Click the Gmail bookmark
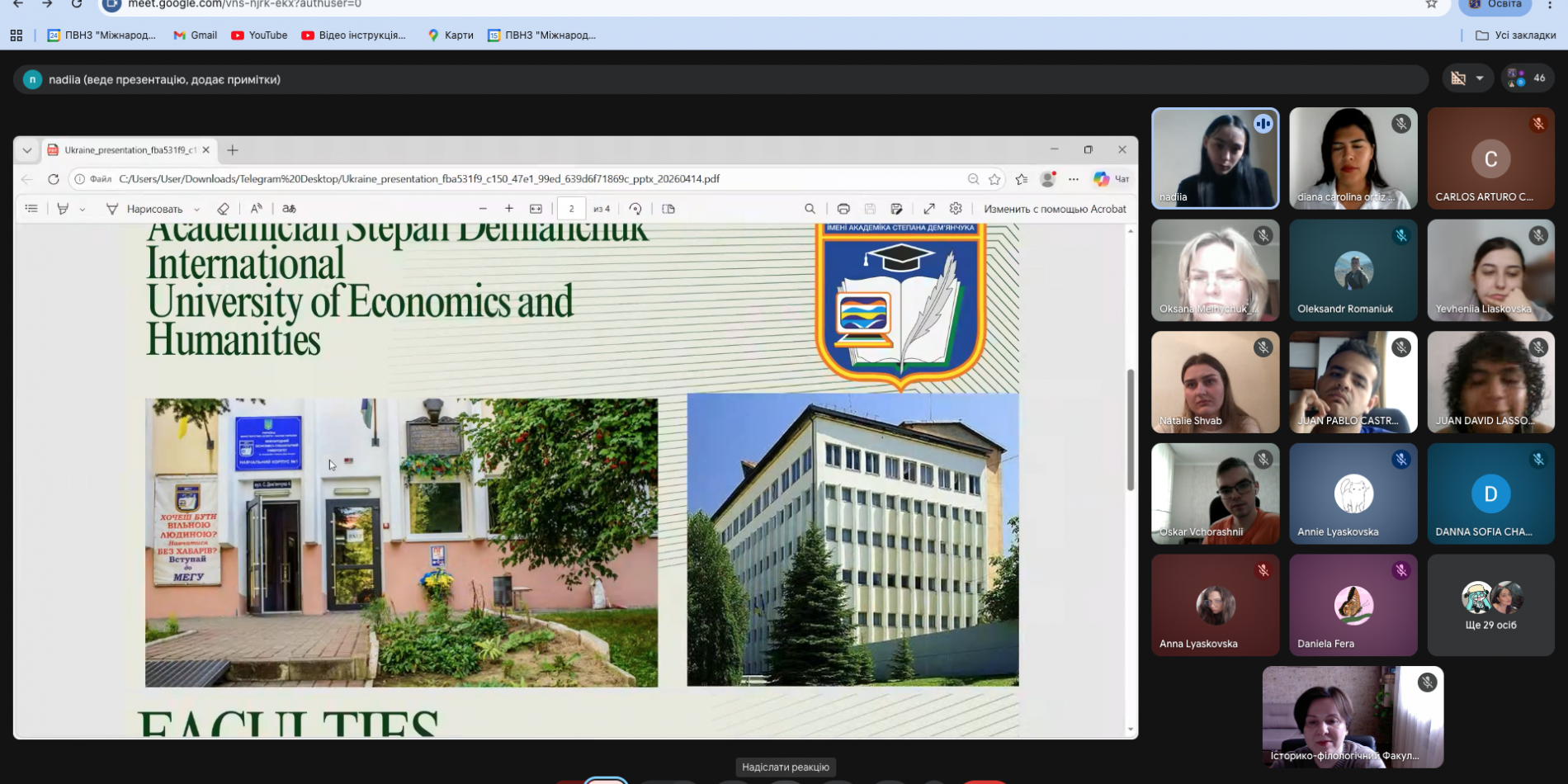The width and height of the screenshot is (1568, 784). [x=195, y=35]
